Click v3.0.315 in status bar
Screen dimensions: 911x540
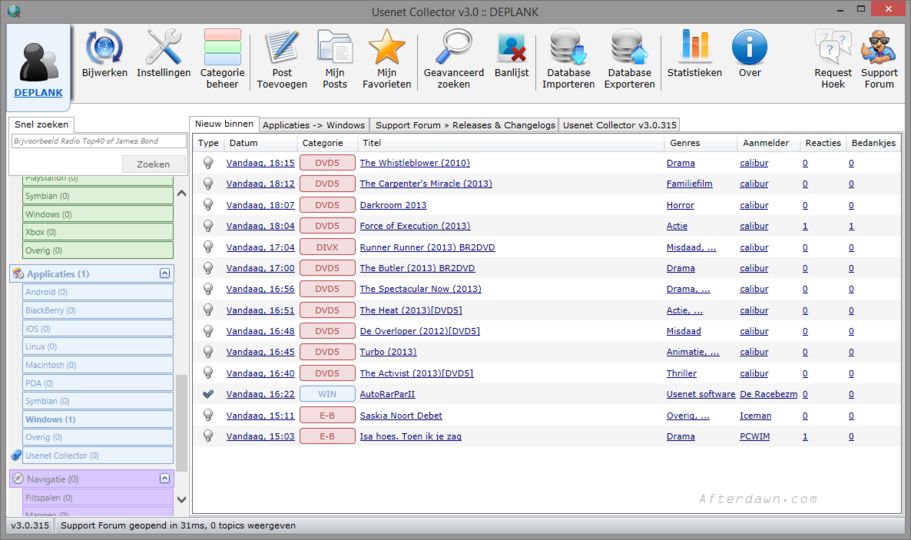tap(30, 525)
